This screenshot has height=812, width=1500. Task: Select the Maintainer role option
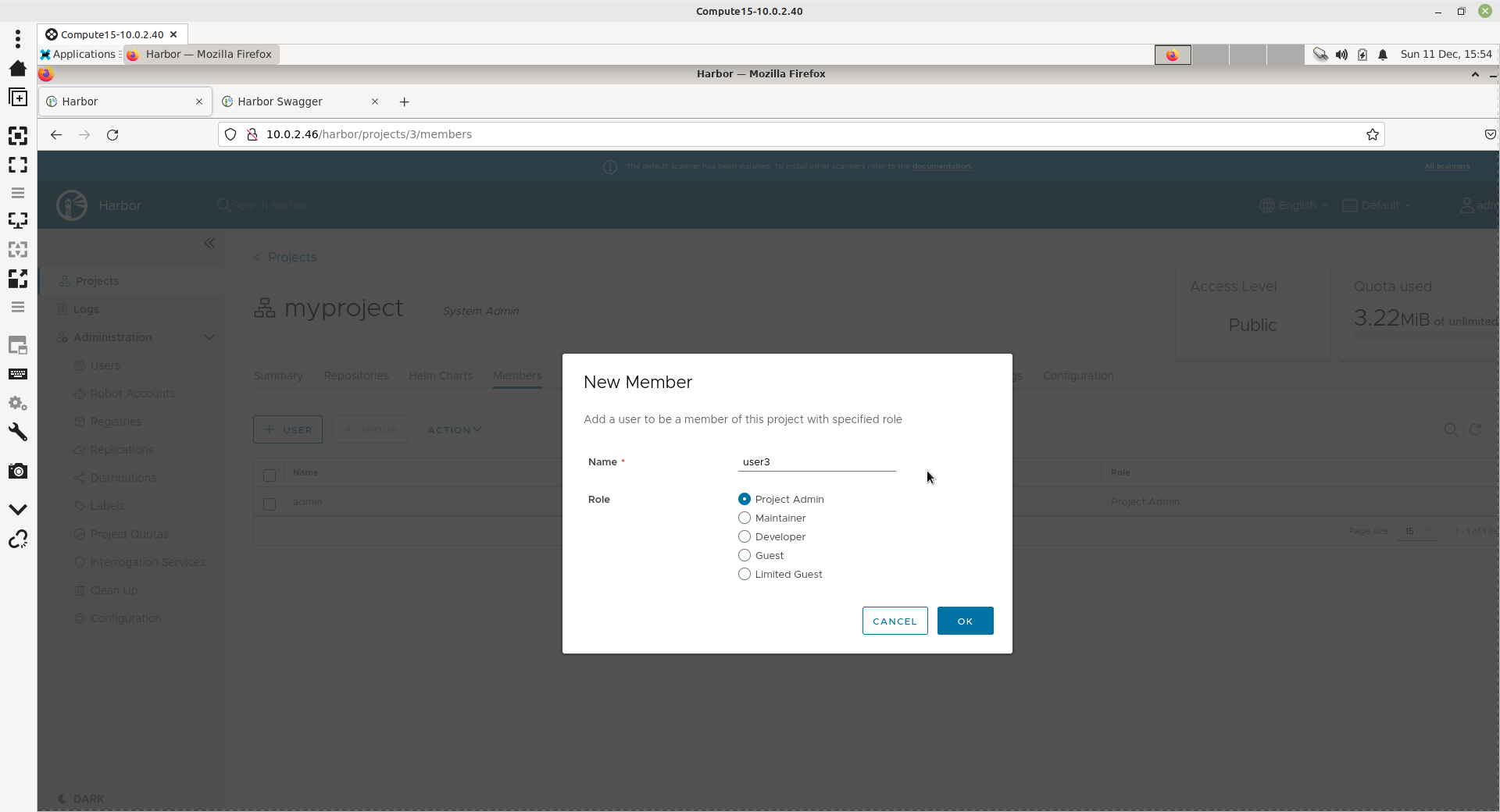[745, 518]
